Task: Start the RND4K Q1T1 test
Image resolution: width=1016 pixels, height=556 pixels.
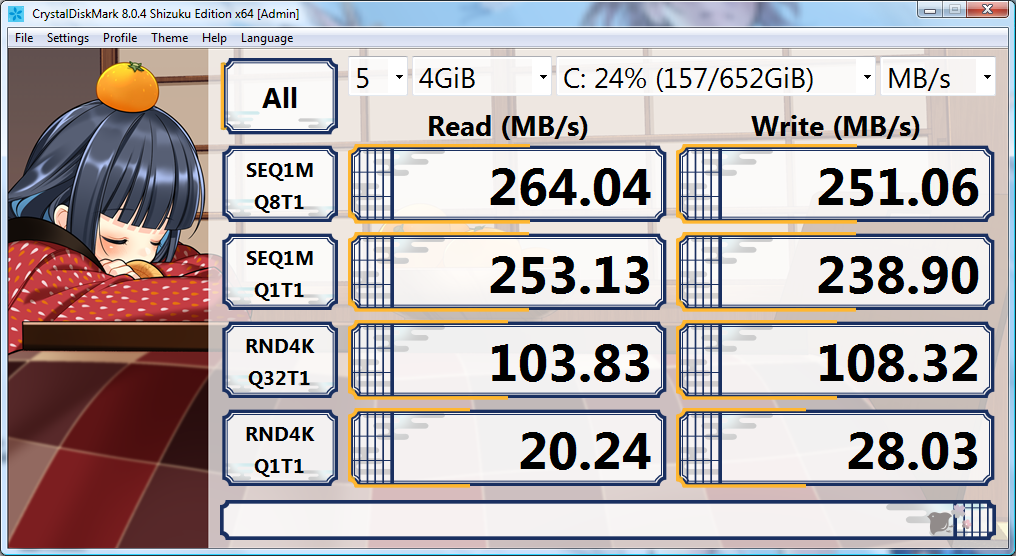Action: coord(280,448)
